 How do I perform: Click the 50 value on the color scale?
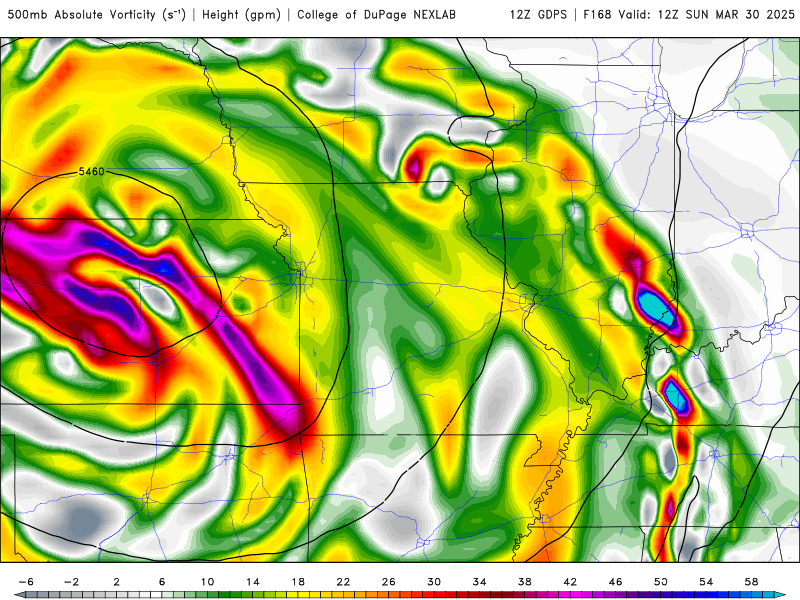(661, 582)
